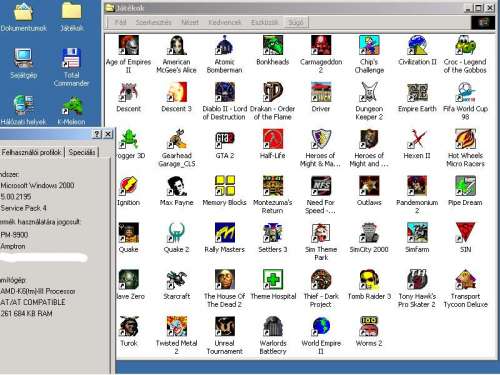Select the Fifa World Cup 98 icon
Image resolution: width=500 pixels, height=375 pixels.
pos(465,92)
